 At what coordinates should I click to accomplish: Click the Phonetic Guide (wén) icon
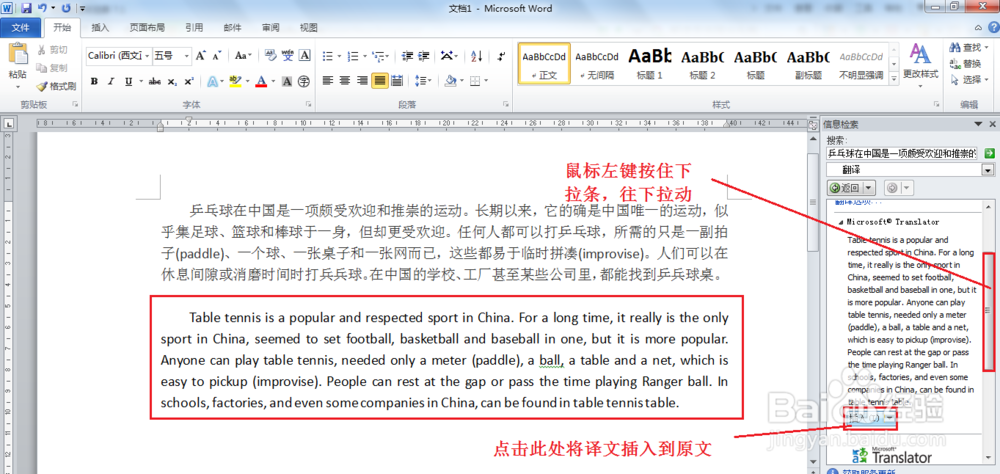(288, 56)
